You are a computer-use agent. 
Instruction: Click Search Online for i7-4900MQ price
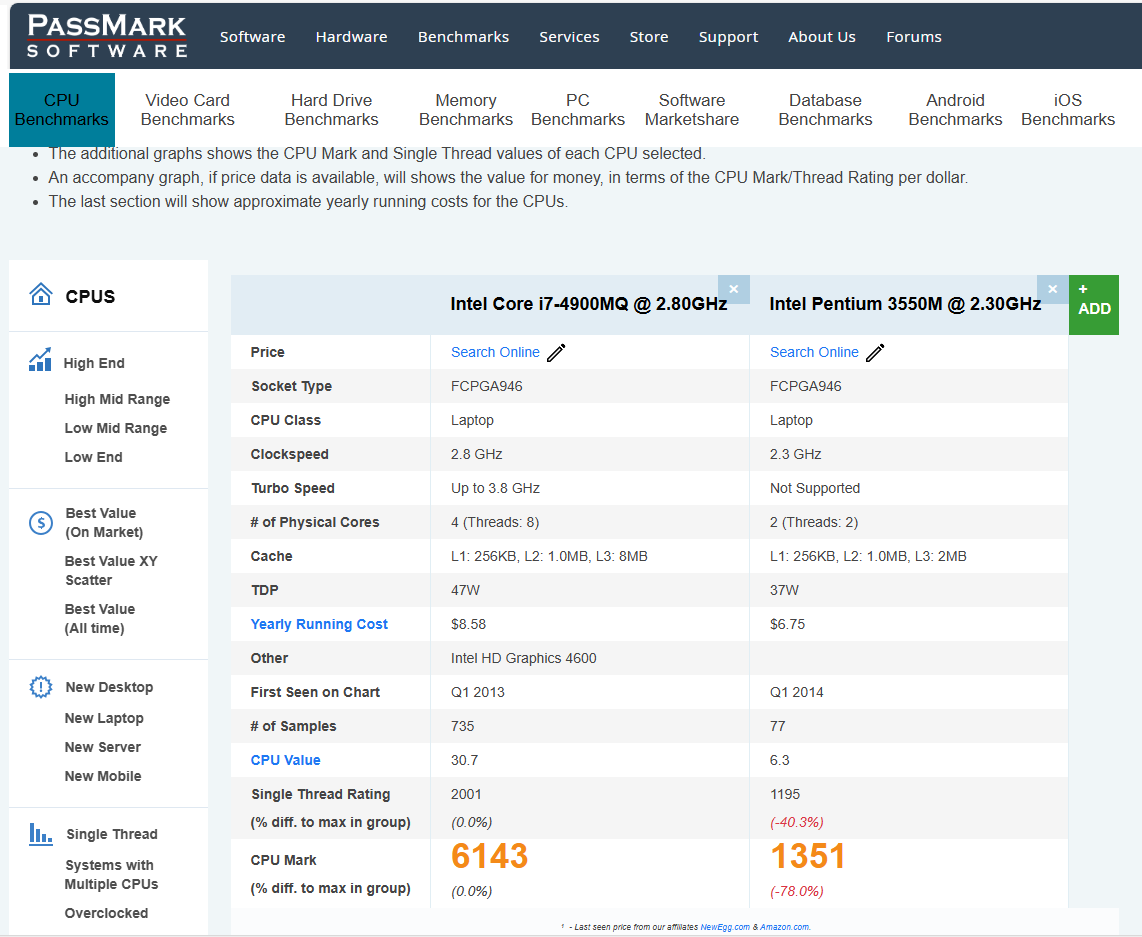pyautogui.click(x=495, y=352)
